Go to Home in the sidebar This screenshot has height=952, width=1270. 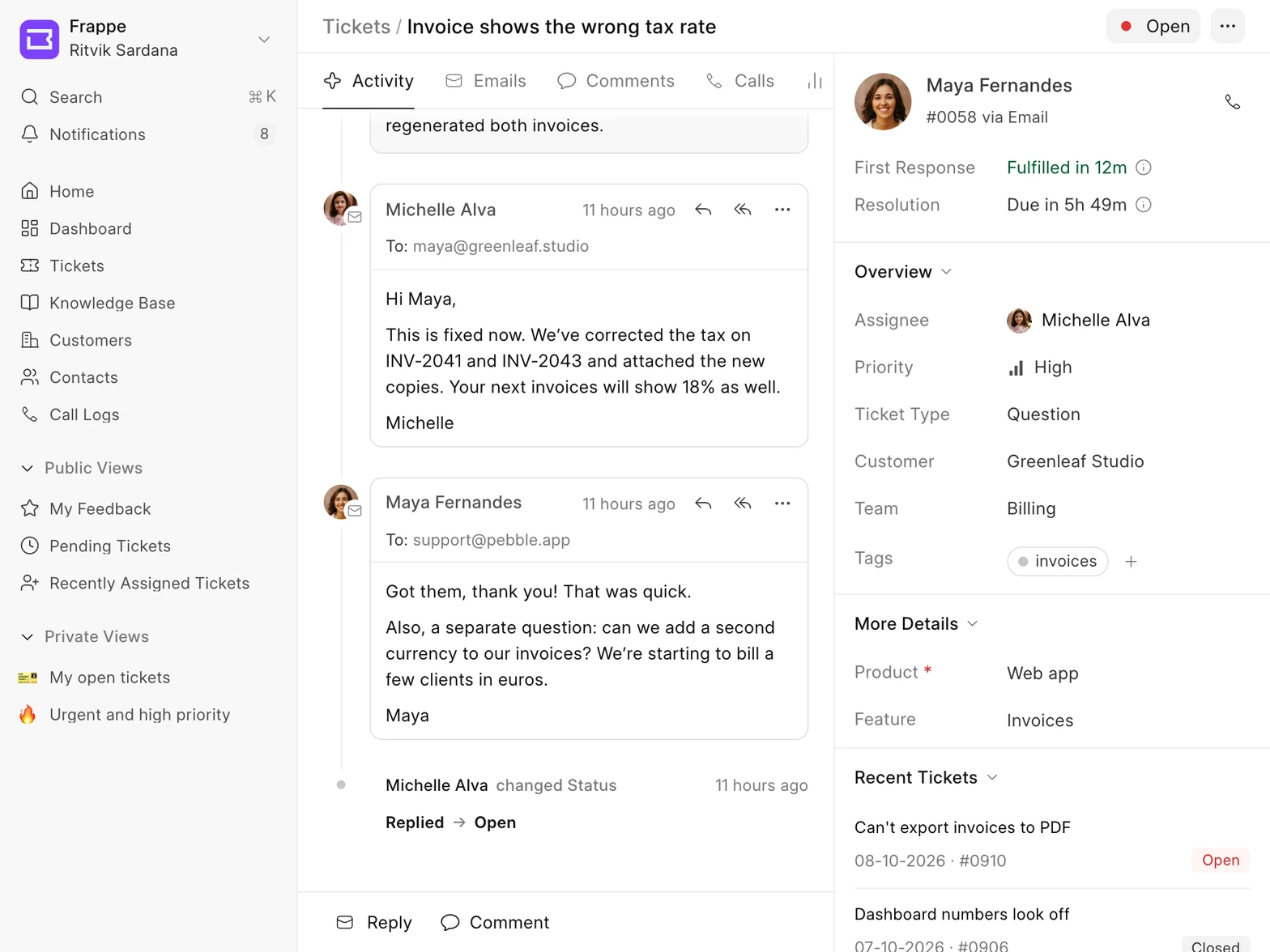tap(148, 191)
